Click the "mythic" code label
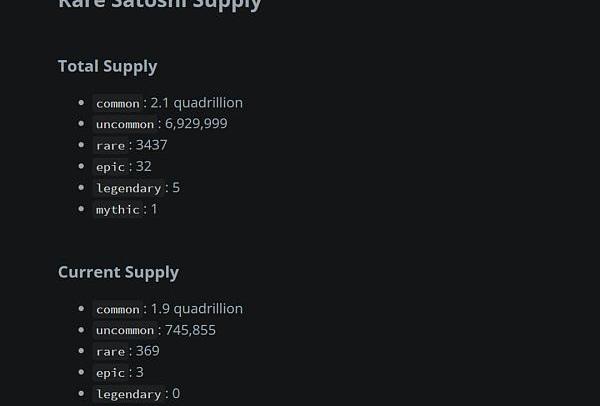The height and width of the screenshot is (406, 600). (118, 209)
